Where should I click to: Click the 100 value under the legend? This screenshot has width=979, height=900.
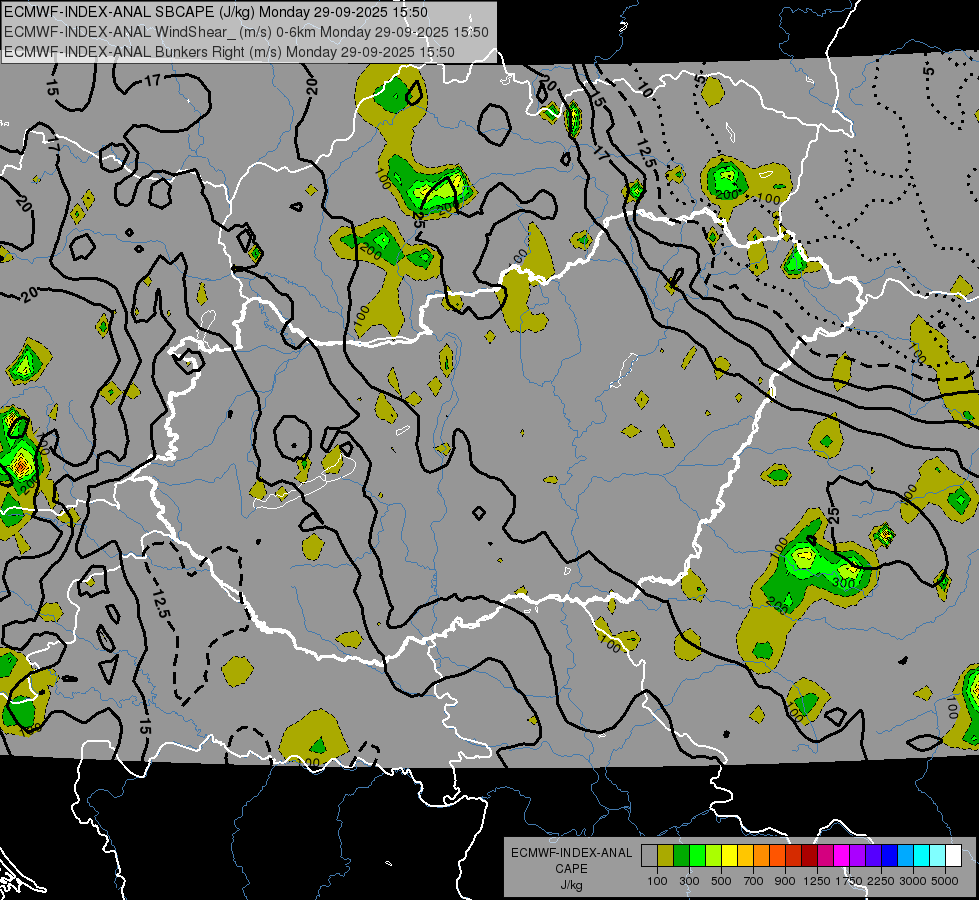coord(657,881)
